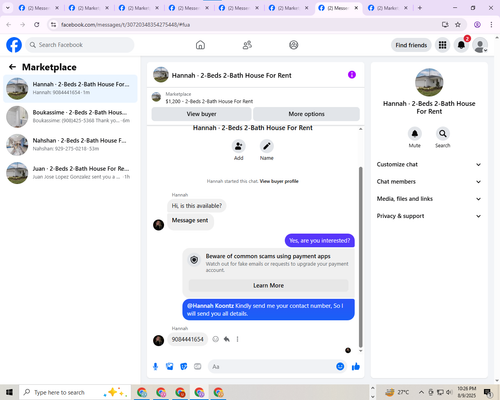
Task: Expand Media, files and links
Action: 429,199
